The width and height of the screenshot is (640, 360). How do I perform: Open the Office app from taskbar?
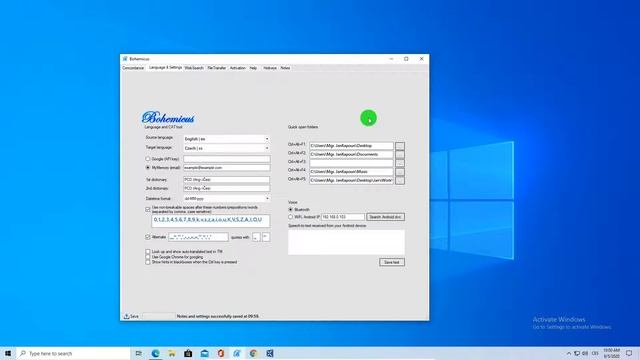pyautogui.click(x=221, y=353)
